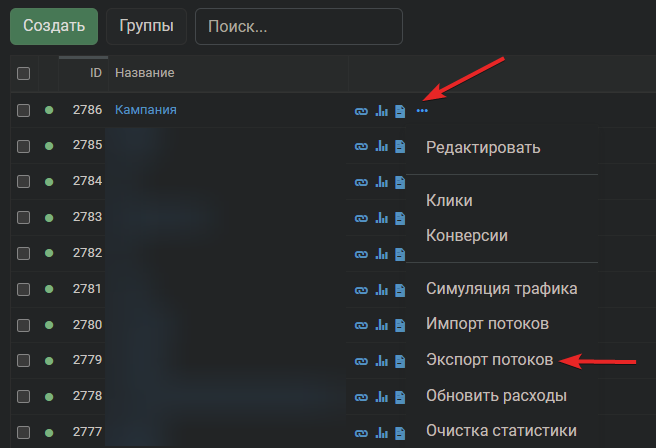Check the box for campaign 2778
Screen dimensions: 656x448
[23, 397]
